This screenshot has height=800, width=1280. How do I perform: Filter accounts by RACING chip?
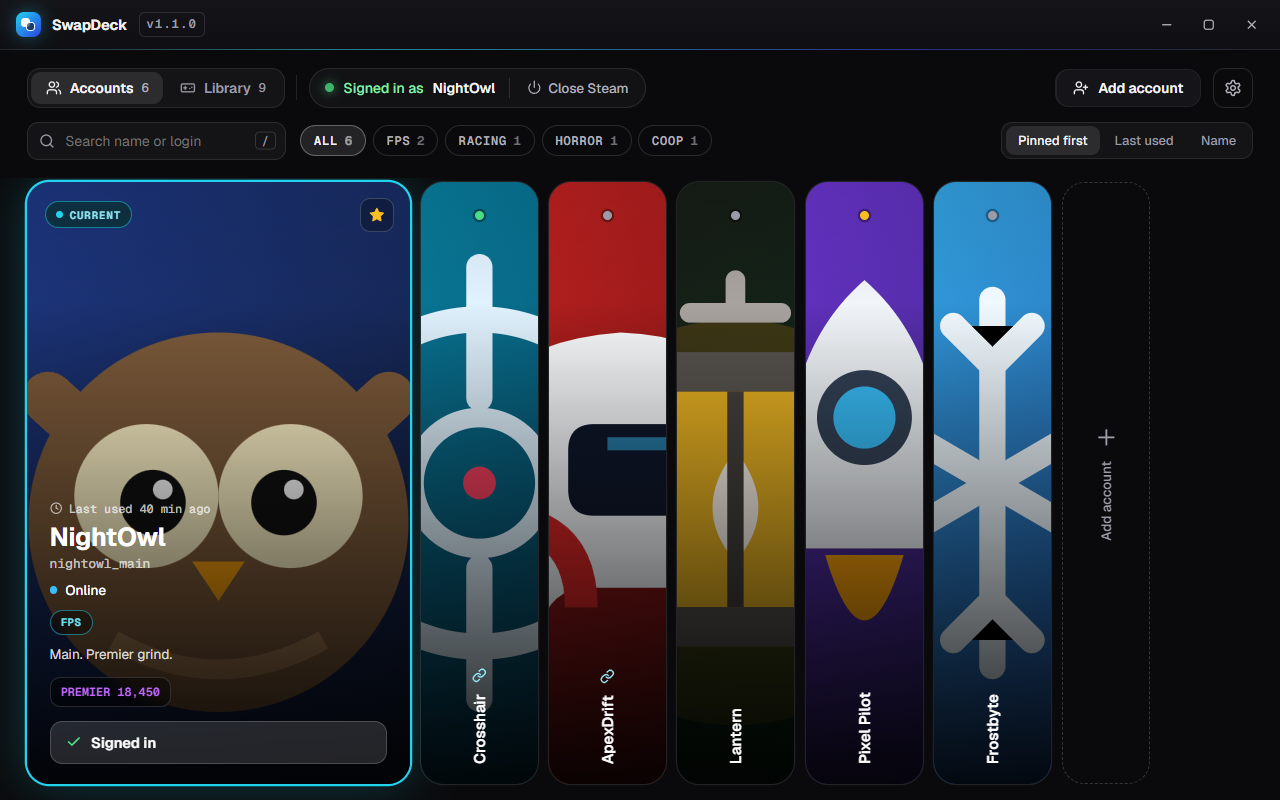(x=490, y=141)
